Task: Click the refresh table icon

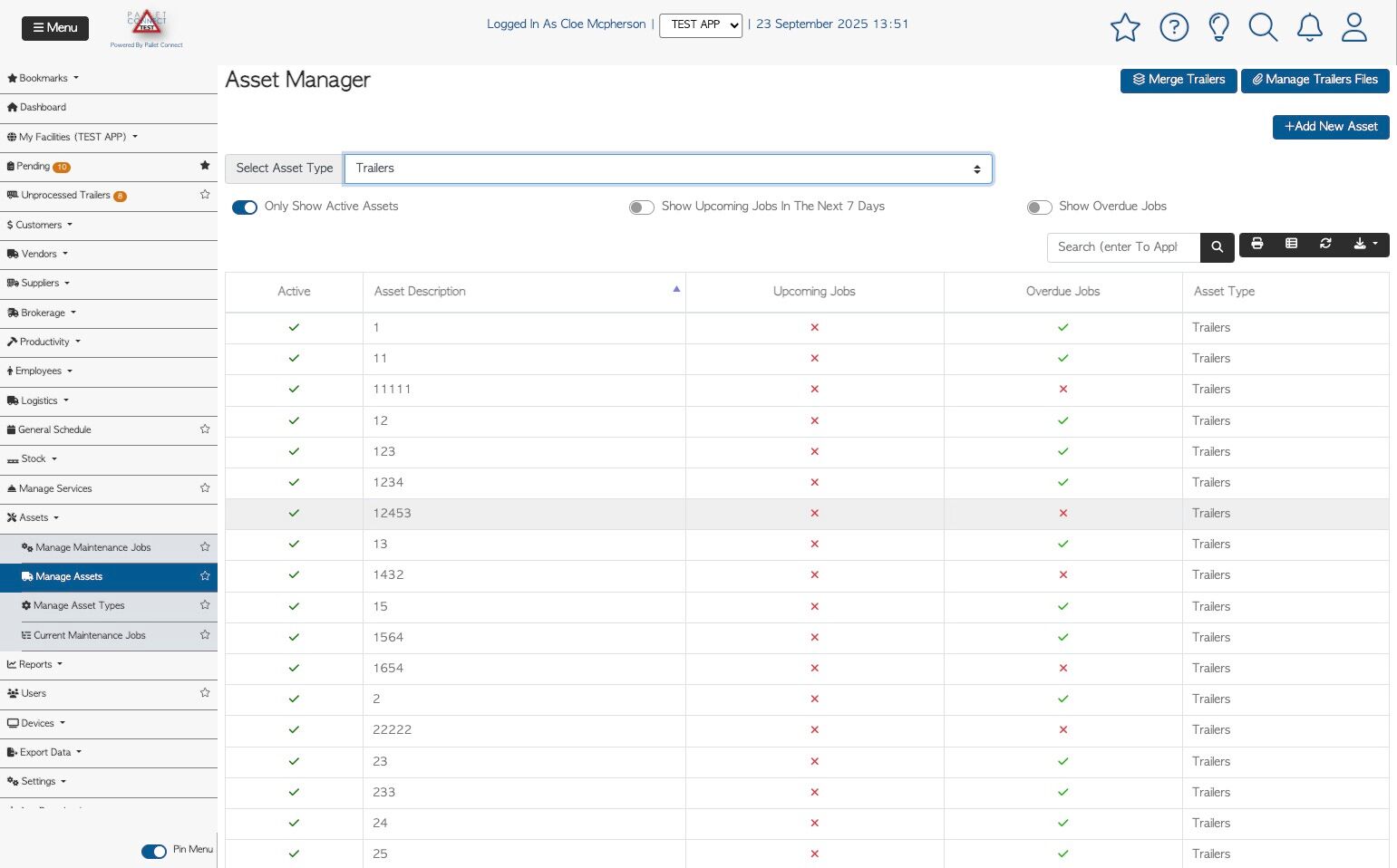Action: [1325, 244]
